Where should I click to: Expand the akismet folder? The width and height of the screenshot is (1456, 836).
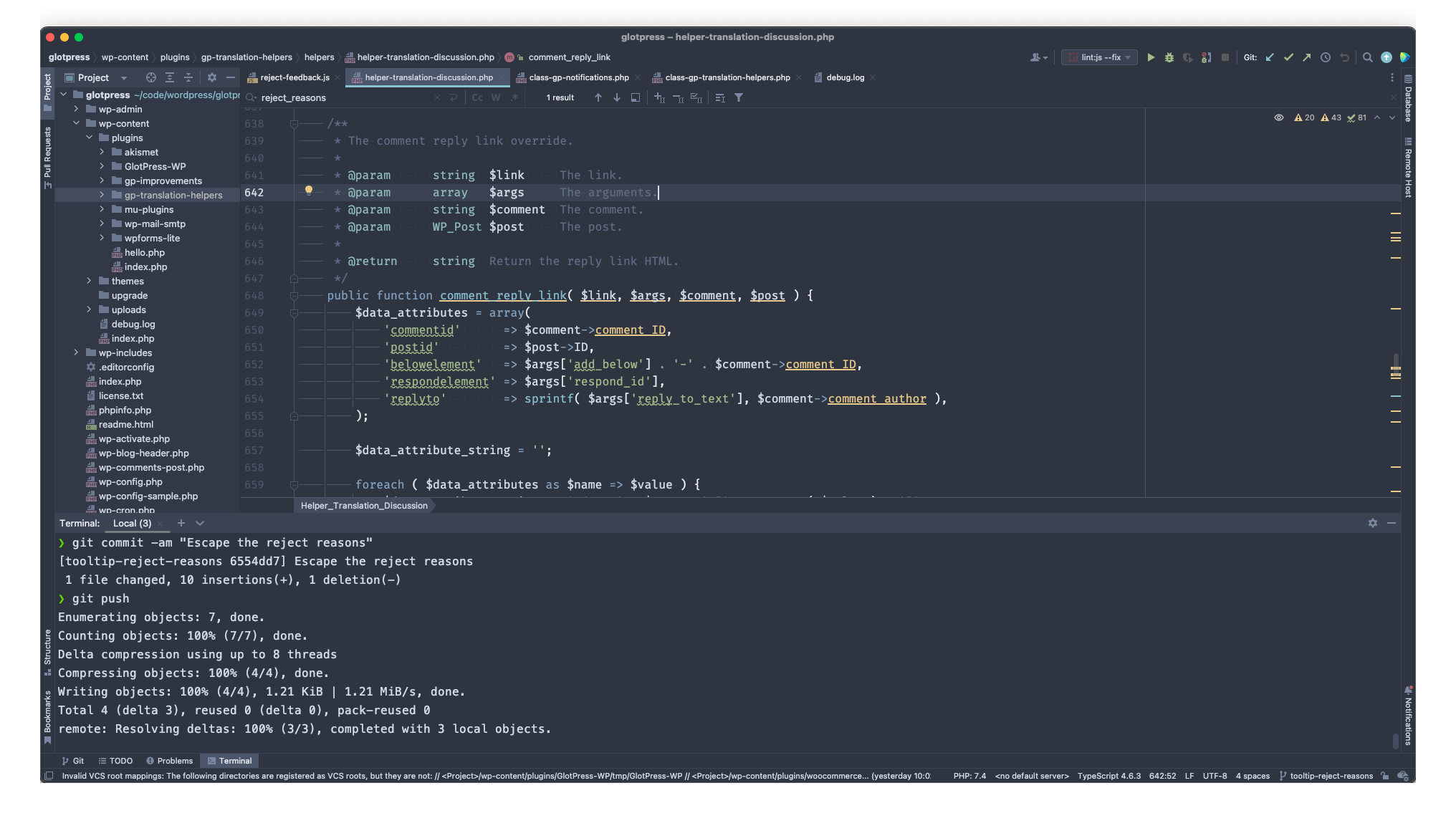tap(102, 152)
